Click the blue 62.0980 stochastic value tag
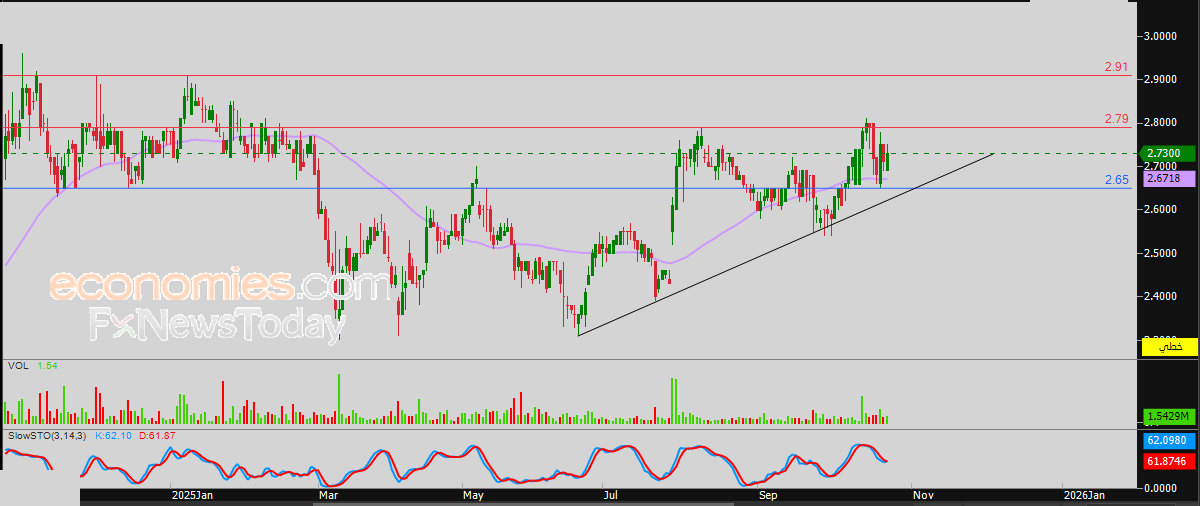1200x506 pixels. (1170, 440)
